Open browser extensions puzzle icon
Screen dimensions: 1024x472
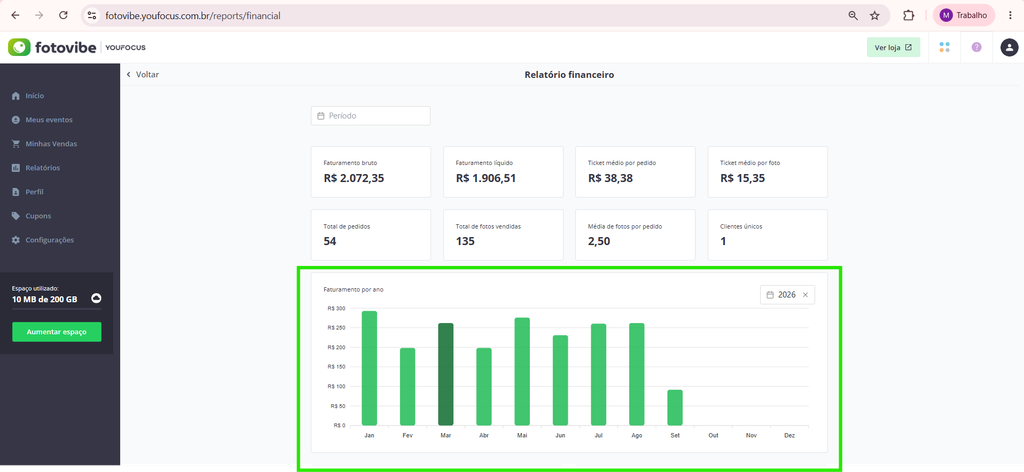point(908,15)
